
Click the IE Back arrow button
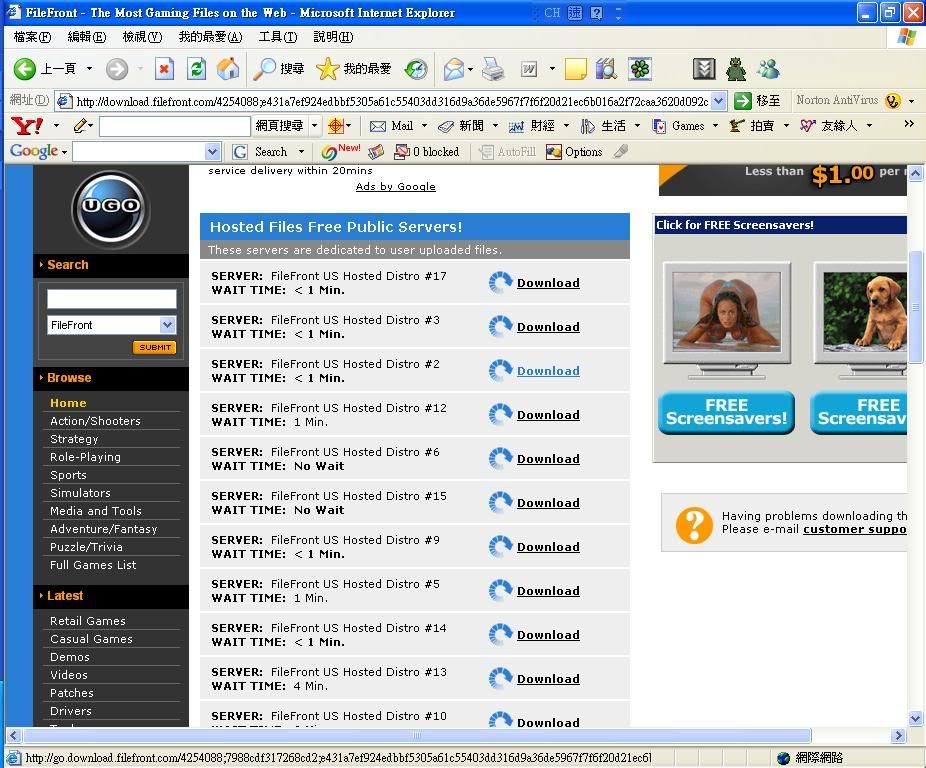tap(25, 69)
